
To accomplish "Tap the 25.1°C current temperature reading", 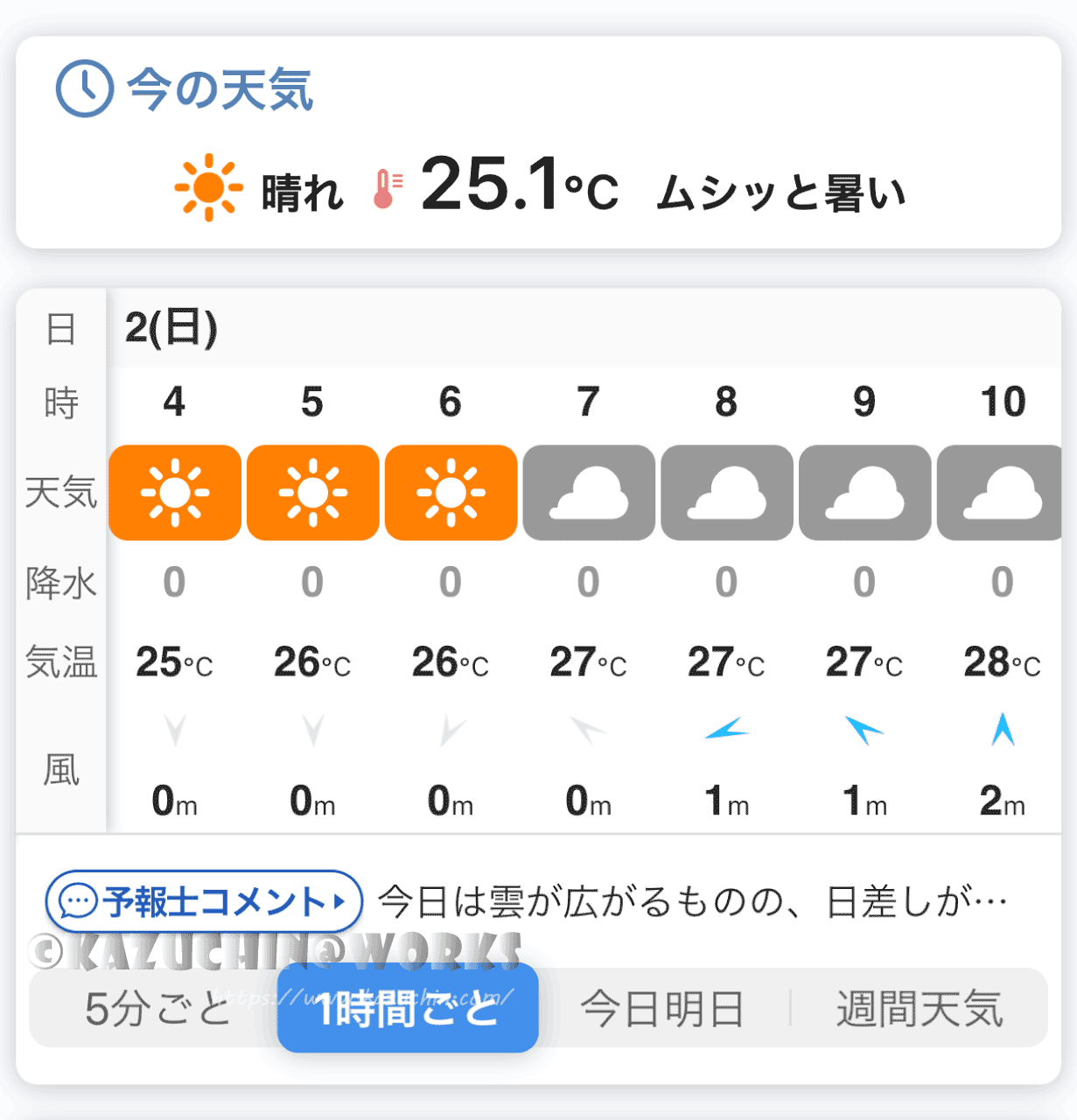I will click(x=520, y=185).
